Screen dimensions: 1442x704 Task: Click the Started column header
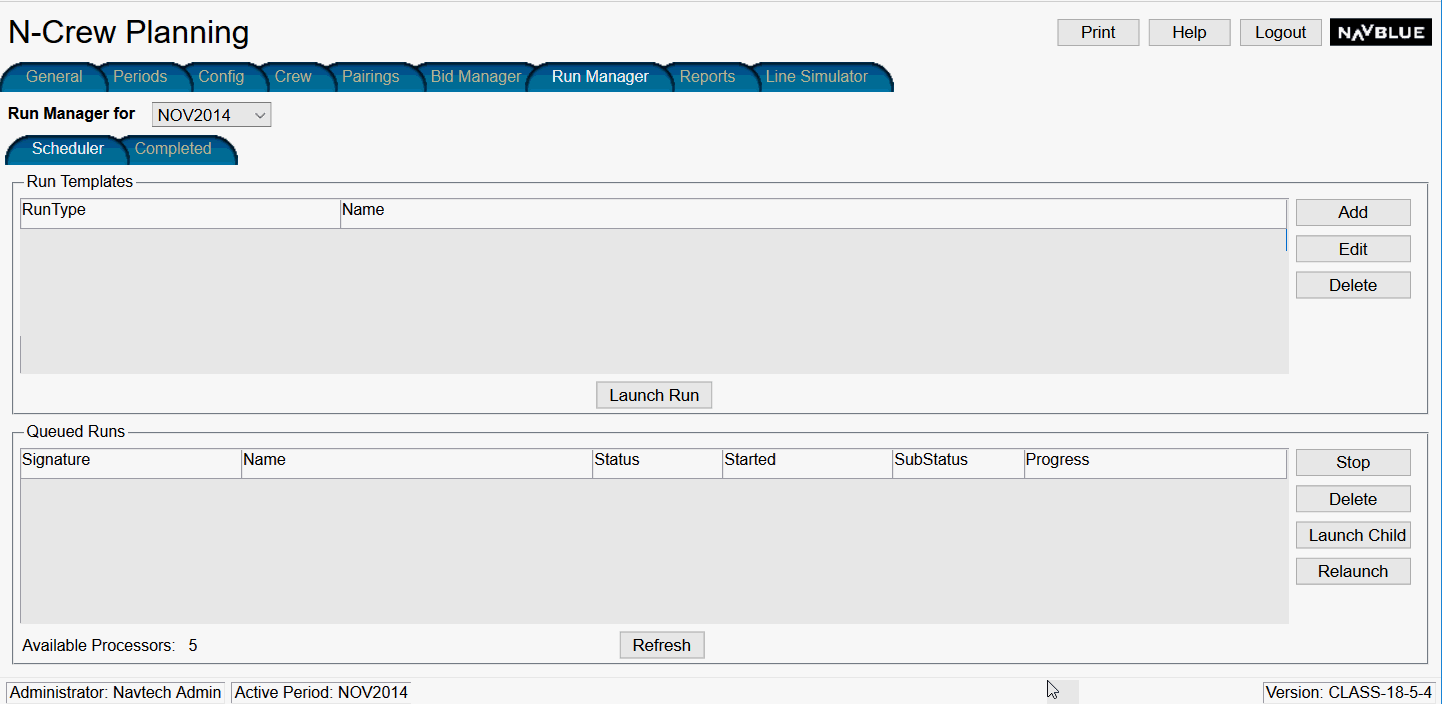tap(807, 463)
